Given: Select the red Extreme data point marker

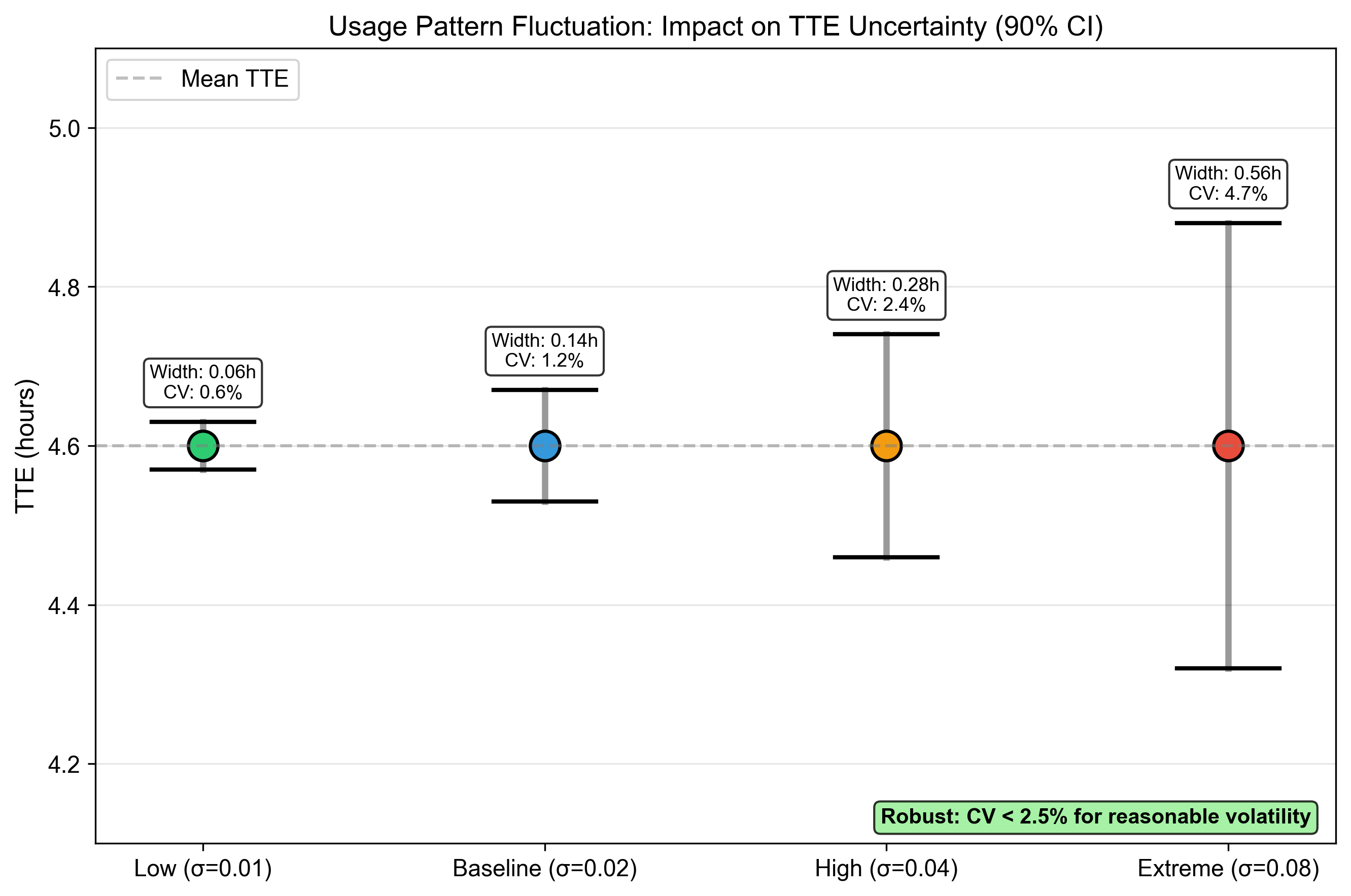Looking at the screenshot, I should (1228, 446).
